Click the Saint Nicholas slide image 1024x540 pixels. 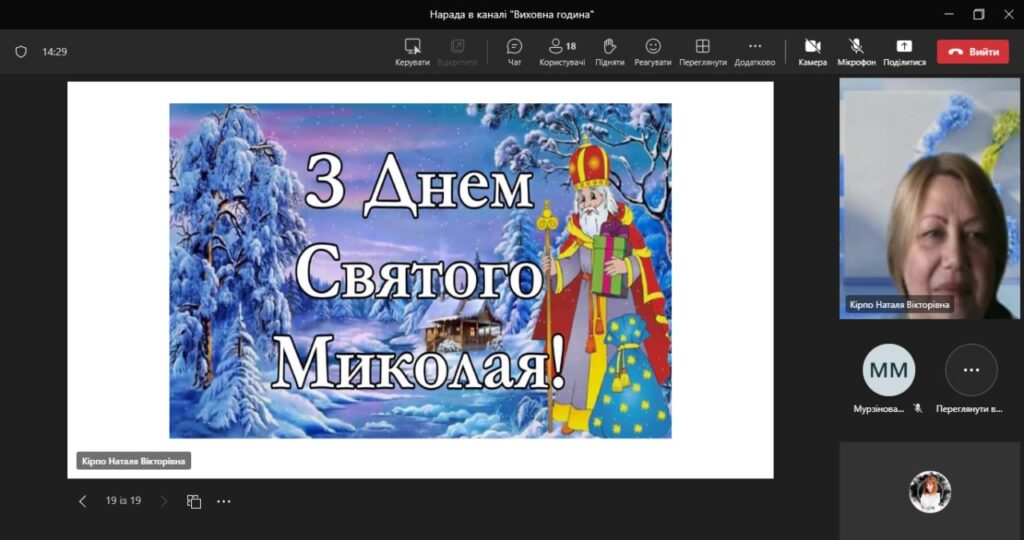pos(420,270)
